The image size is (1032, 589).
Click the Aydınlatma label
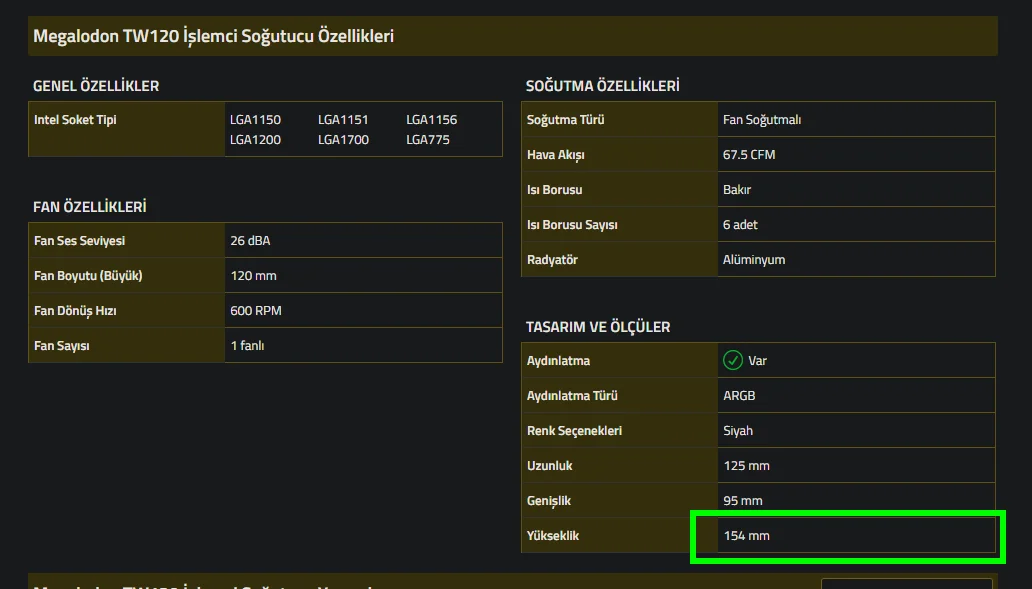558,361
